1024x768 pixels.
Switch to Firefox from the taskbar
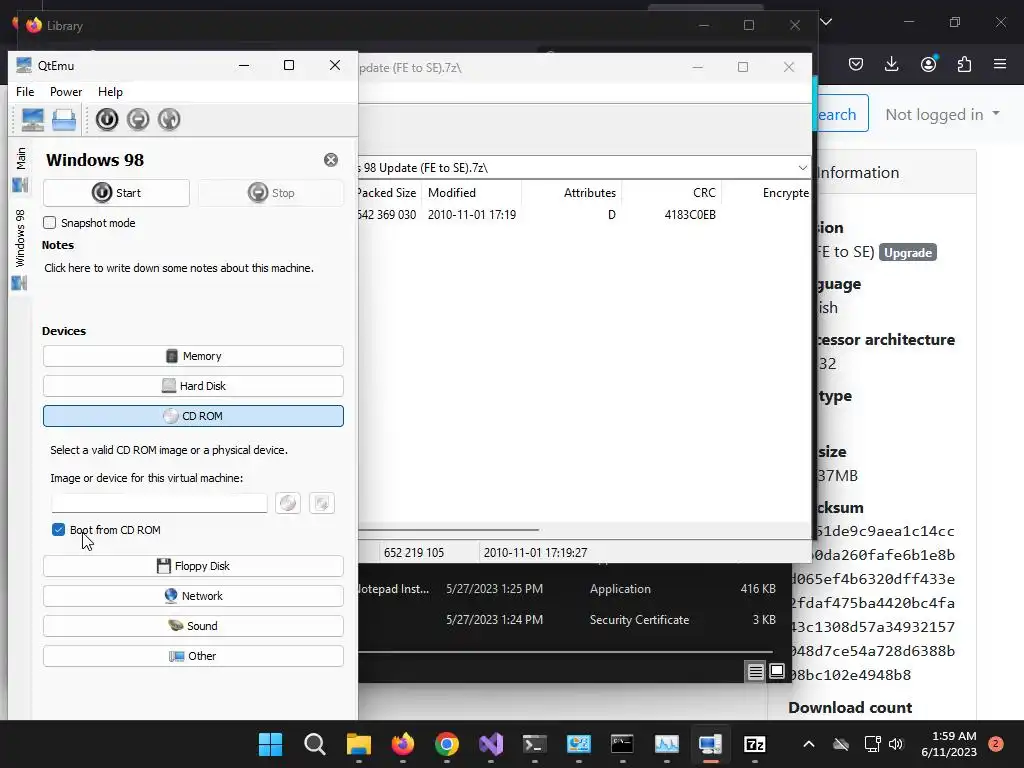403,744
